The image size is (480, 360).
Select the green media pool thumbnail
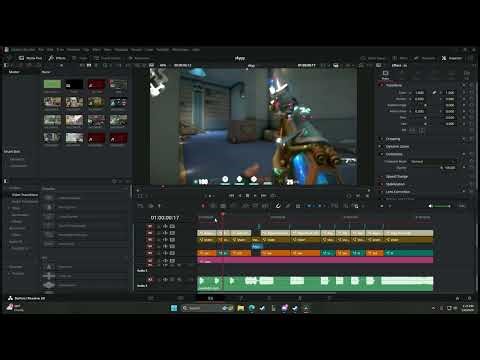[52, 84]
